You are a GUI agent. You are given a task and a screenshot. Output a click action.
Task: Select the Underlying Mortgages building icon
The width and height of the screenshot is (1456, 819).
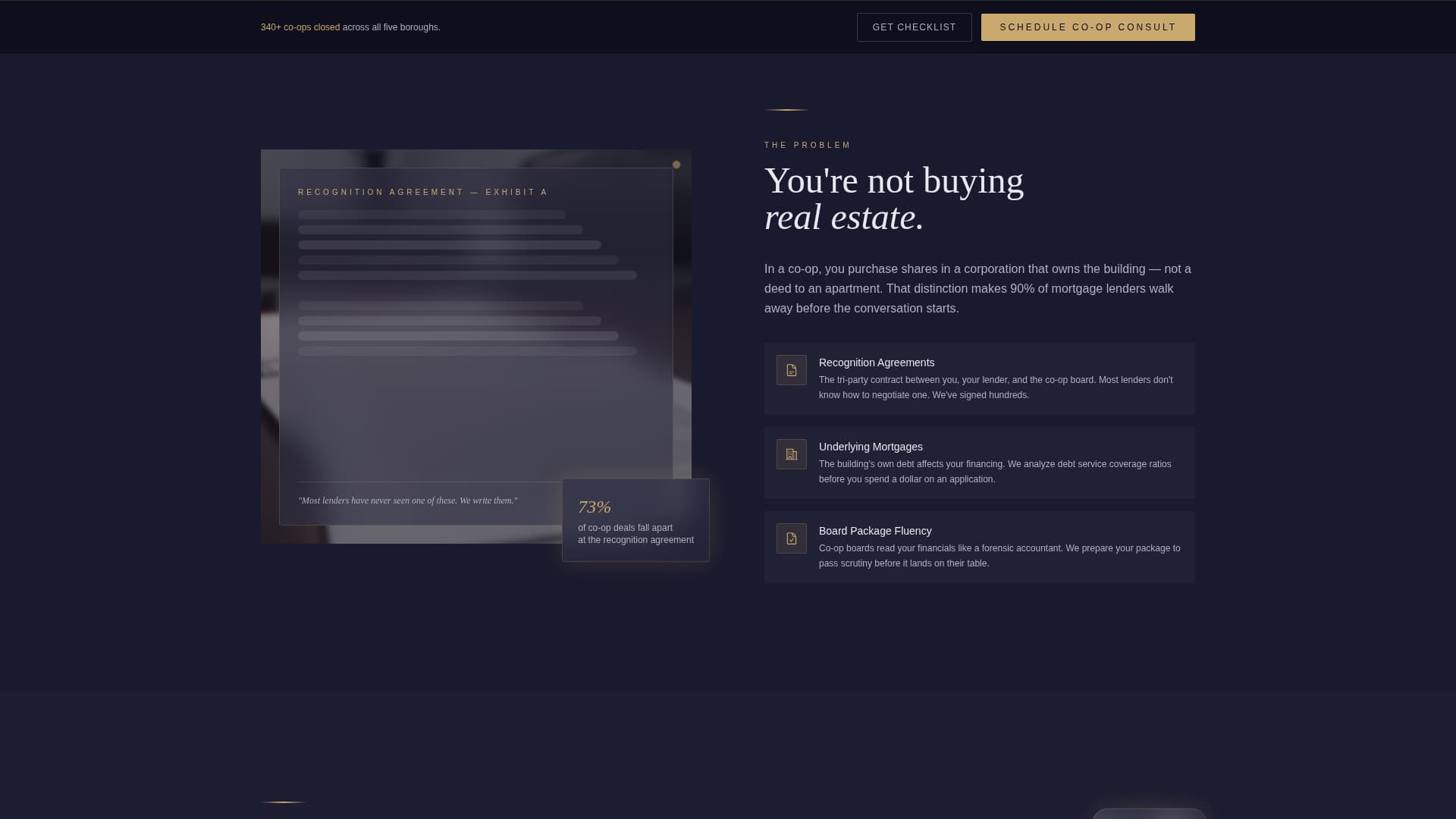(791, 454)
